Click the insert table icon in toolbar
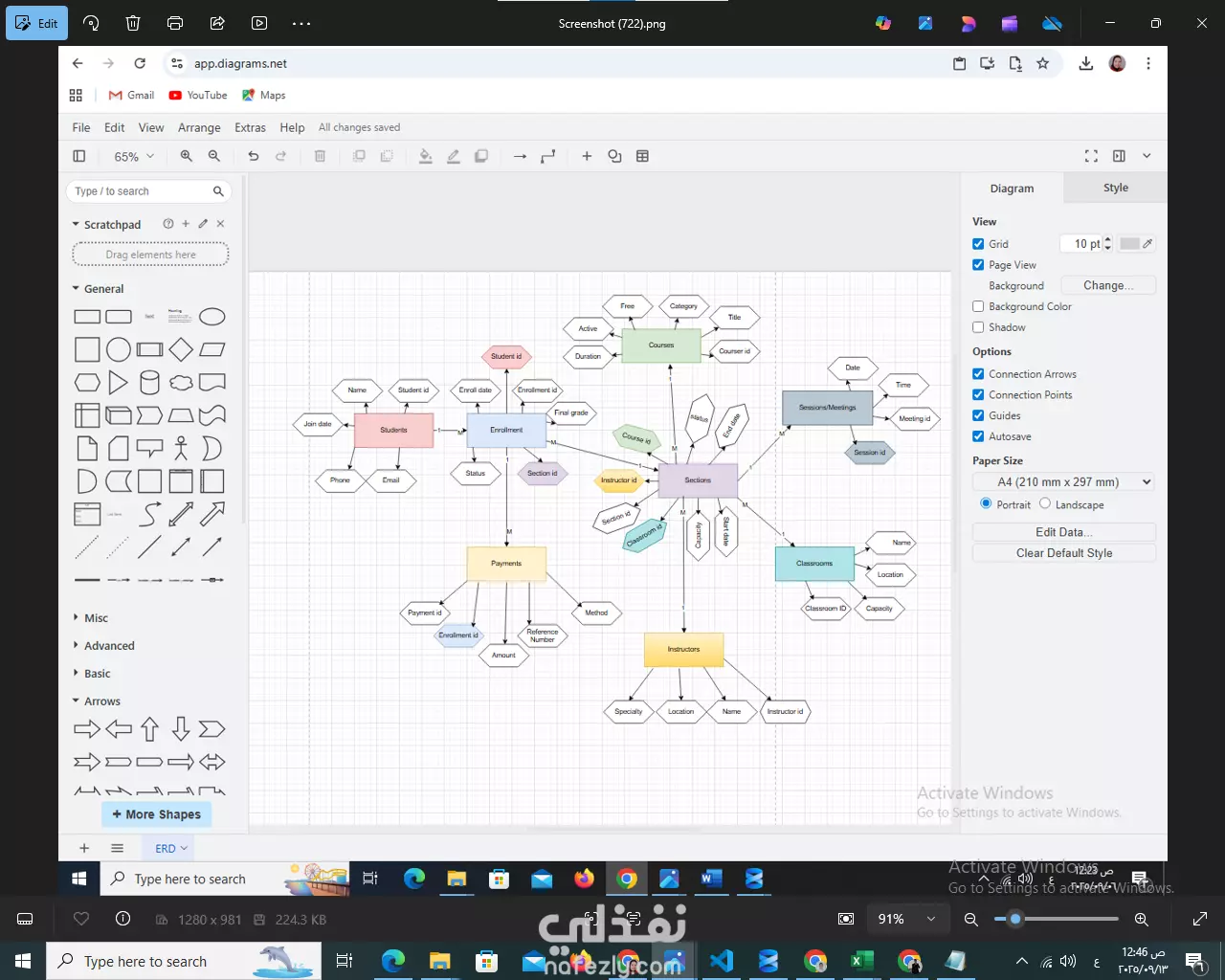The height and width of the screenshot is (980, 1225). (x=642, y=156)
